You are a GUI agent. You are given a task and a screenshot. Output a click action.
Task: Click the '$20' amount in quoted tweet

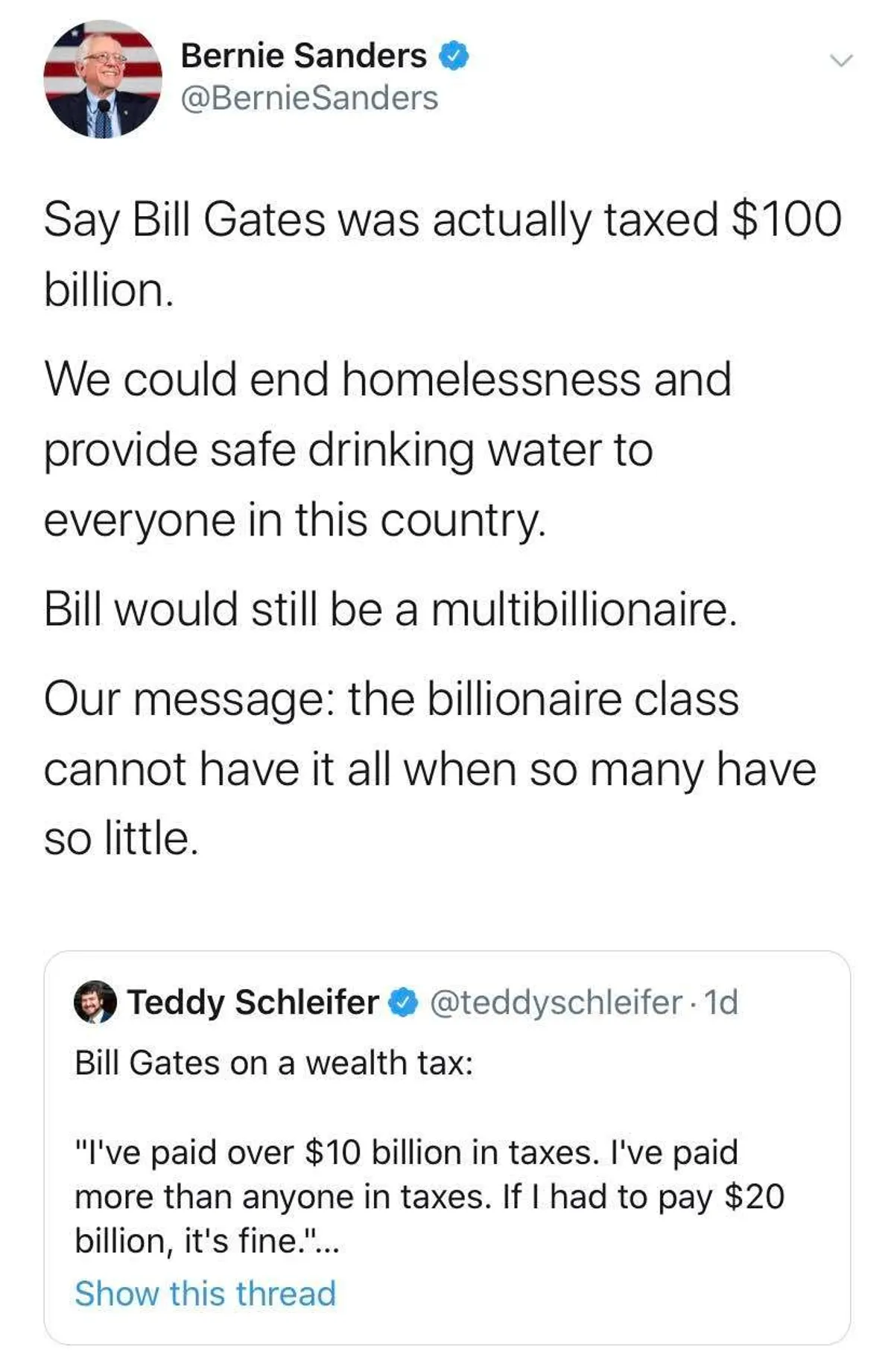(754, 1197)
